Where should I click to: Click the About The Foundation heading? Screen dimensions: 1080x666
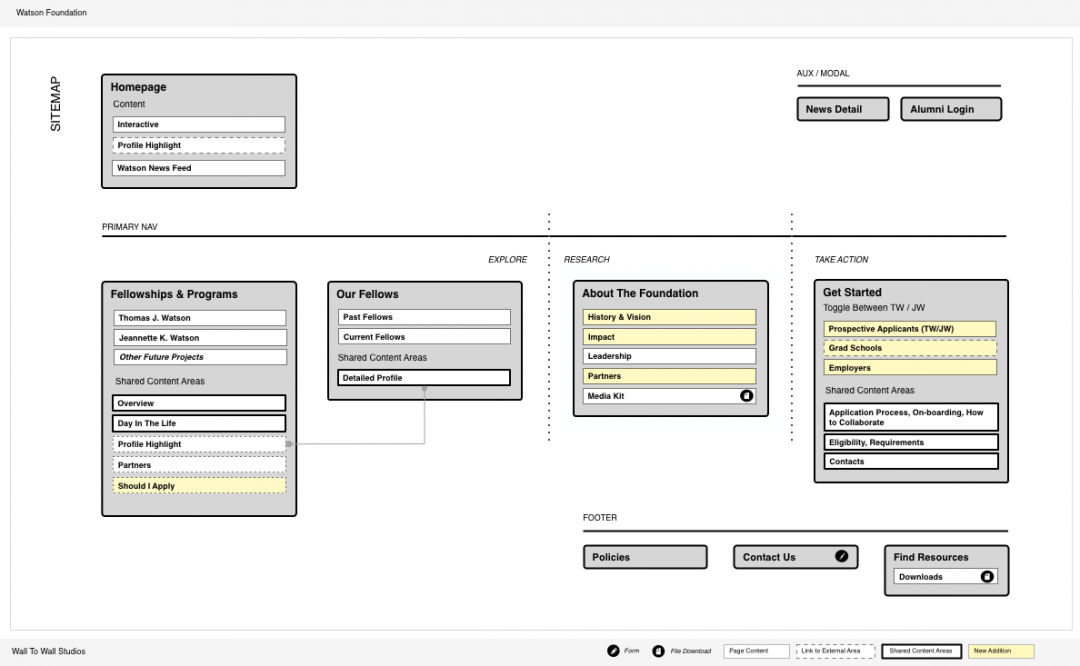pos(640,293)
